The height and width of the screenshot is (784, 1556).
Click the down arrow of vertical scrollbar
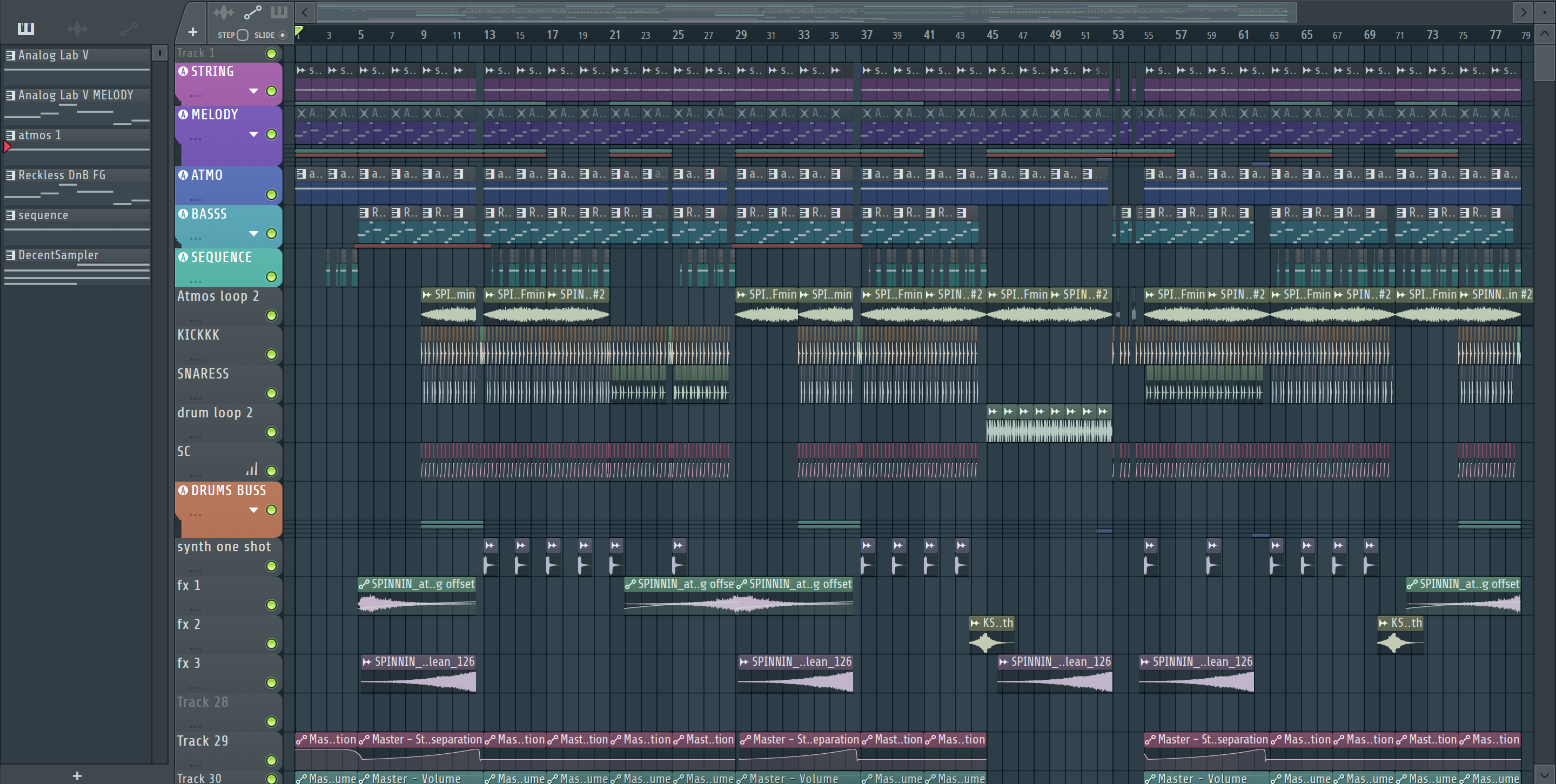(x=1545, y=774)
